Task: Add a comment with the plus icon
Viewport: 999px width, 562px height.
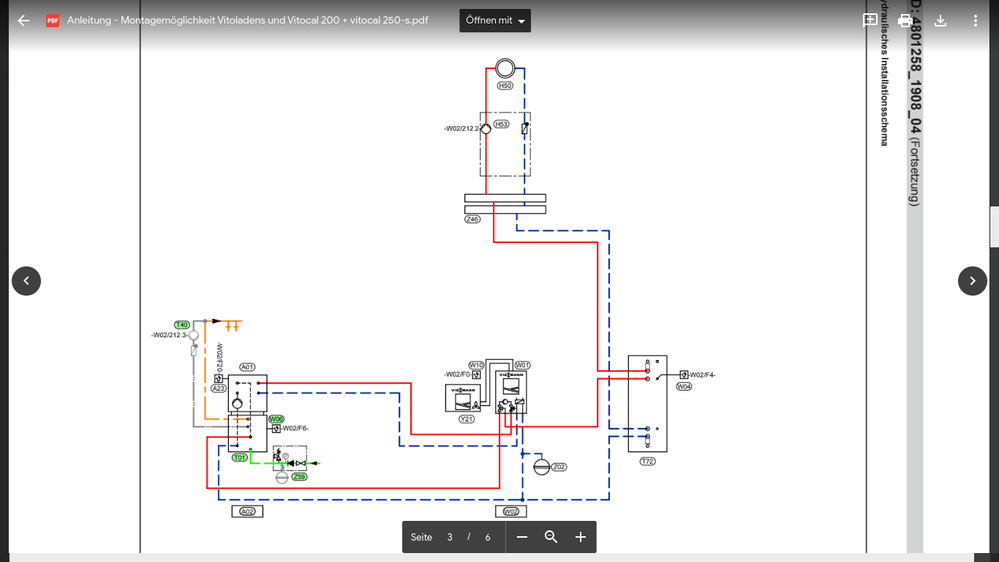Action: (x=870, y=20)
